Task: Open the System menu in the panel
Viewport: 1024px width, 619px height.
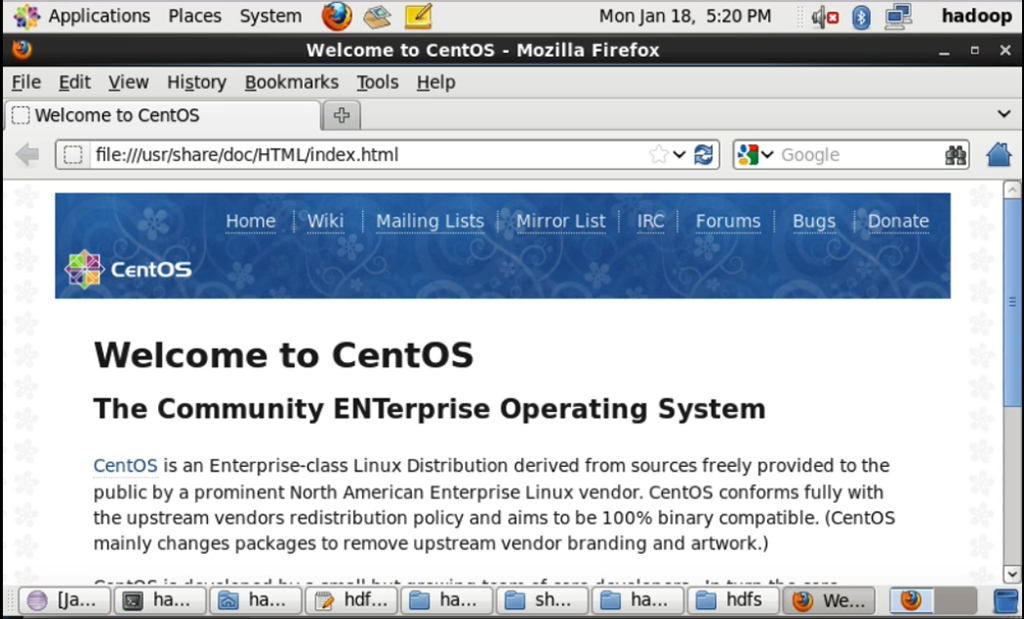Action: pos(270,16)
